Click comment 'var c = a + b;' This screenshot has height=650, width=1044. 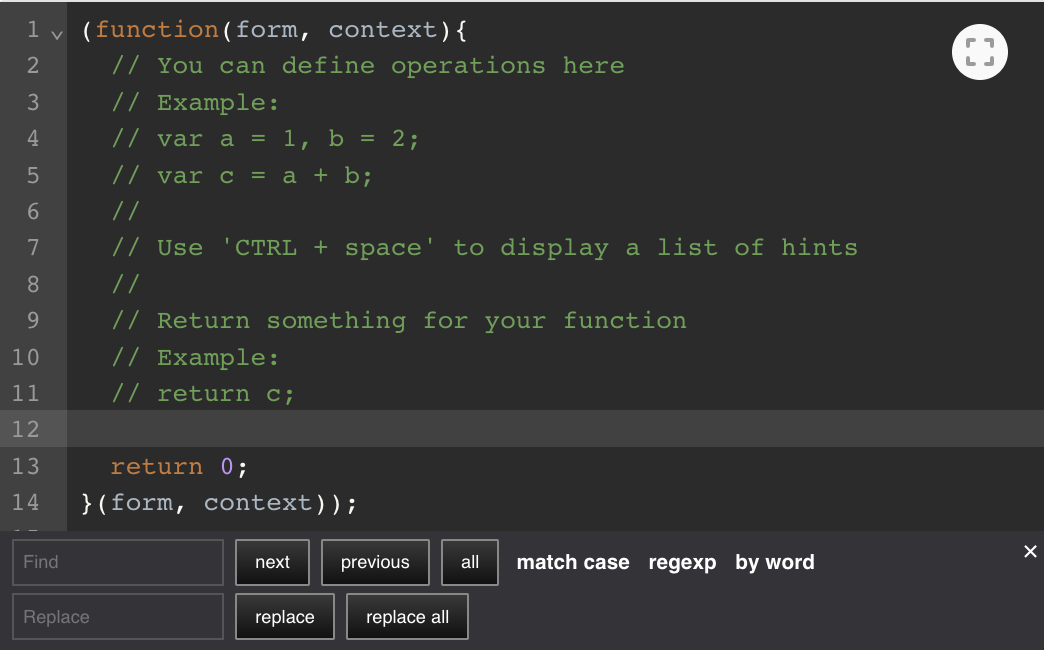[x=242, y=175]
